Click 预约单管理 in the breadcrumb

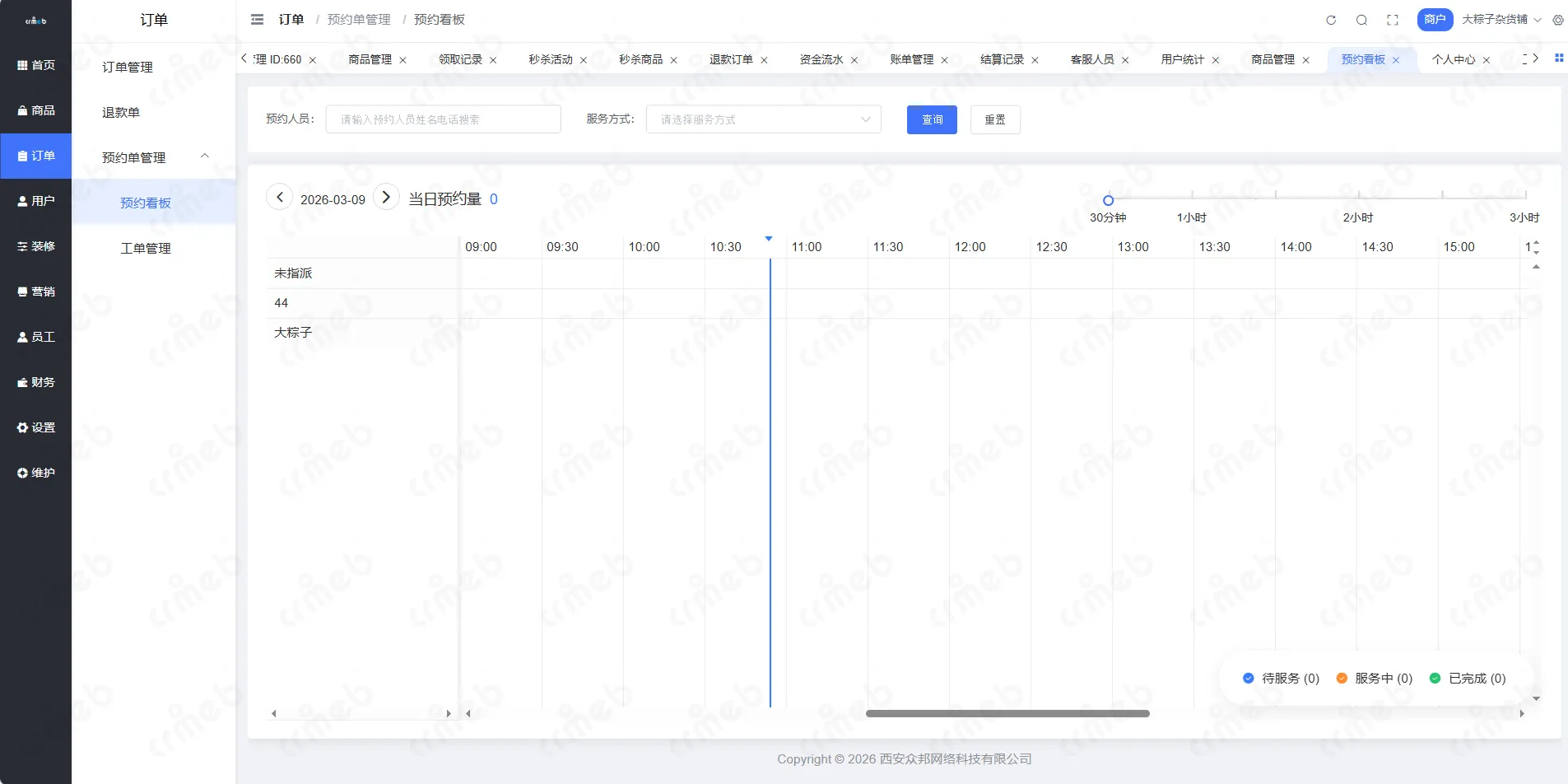pos(359,20)
